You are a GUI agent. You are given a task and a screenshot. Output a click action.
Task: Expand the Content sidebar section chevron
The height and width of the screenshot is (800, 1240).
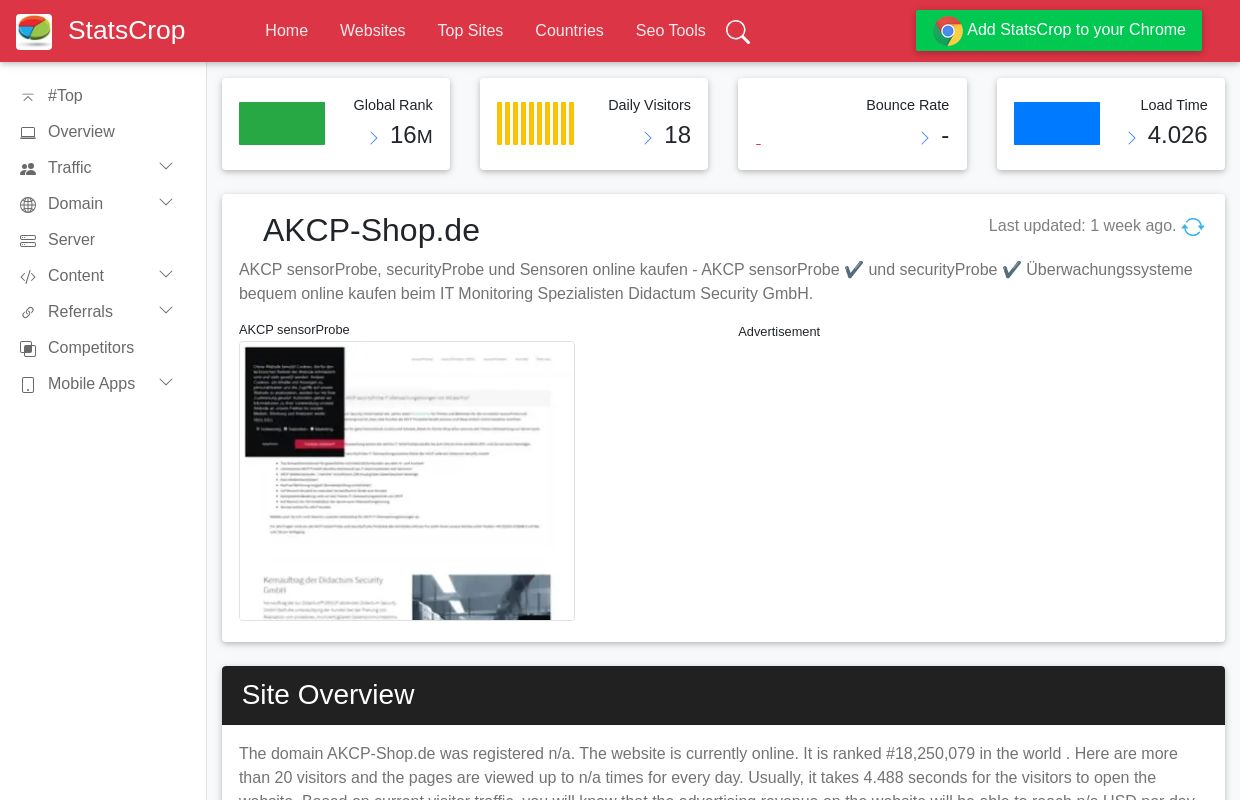pos(166,274)
